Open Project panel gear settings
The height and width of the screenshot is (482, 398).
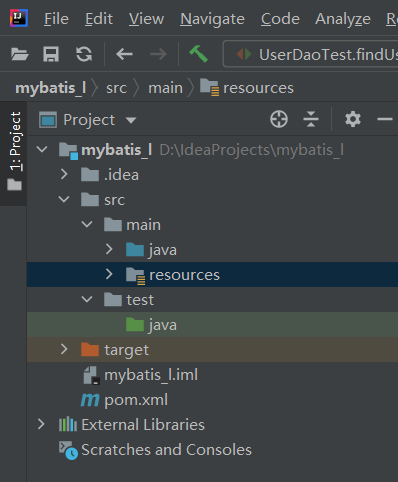click(x=353, y=119)
